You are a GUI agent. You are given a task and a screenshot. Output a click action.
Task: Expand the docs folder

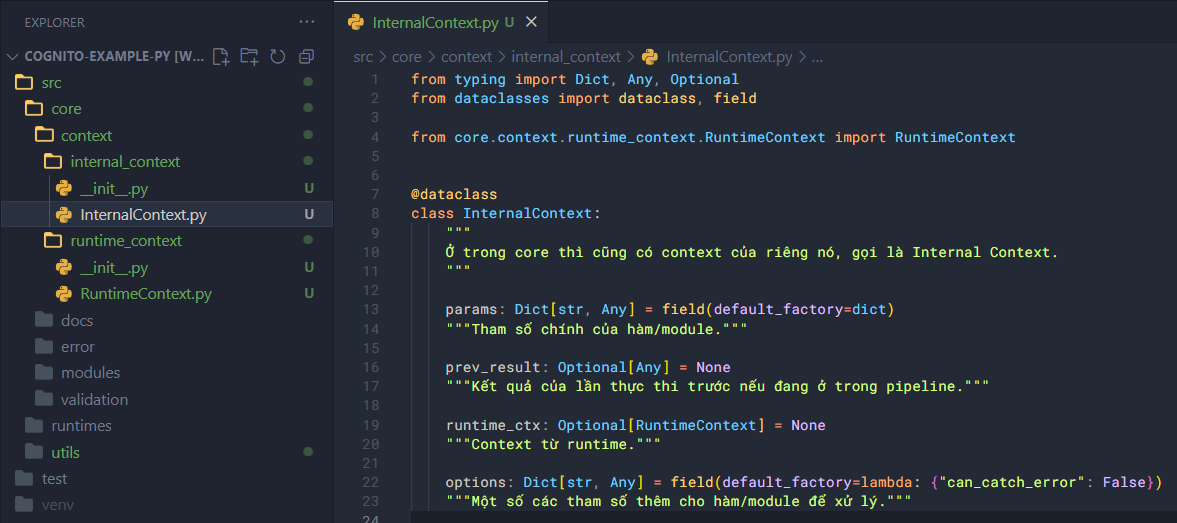coord(76,320)
